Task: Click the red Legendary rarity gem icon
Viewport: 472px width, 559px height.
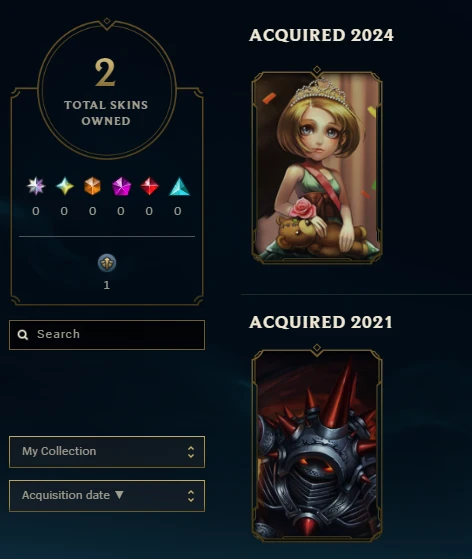Action: [x=149, y=186]
